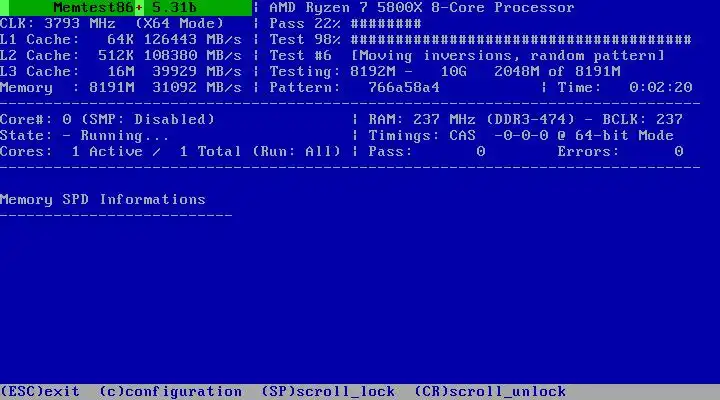Click the Memtest86+ 5.31b title banner

125,8
